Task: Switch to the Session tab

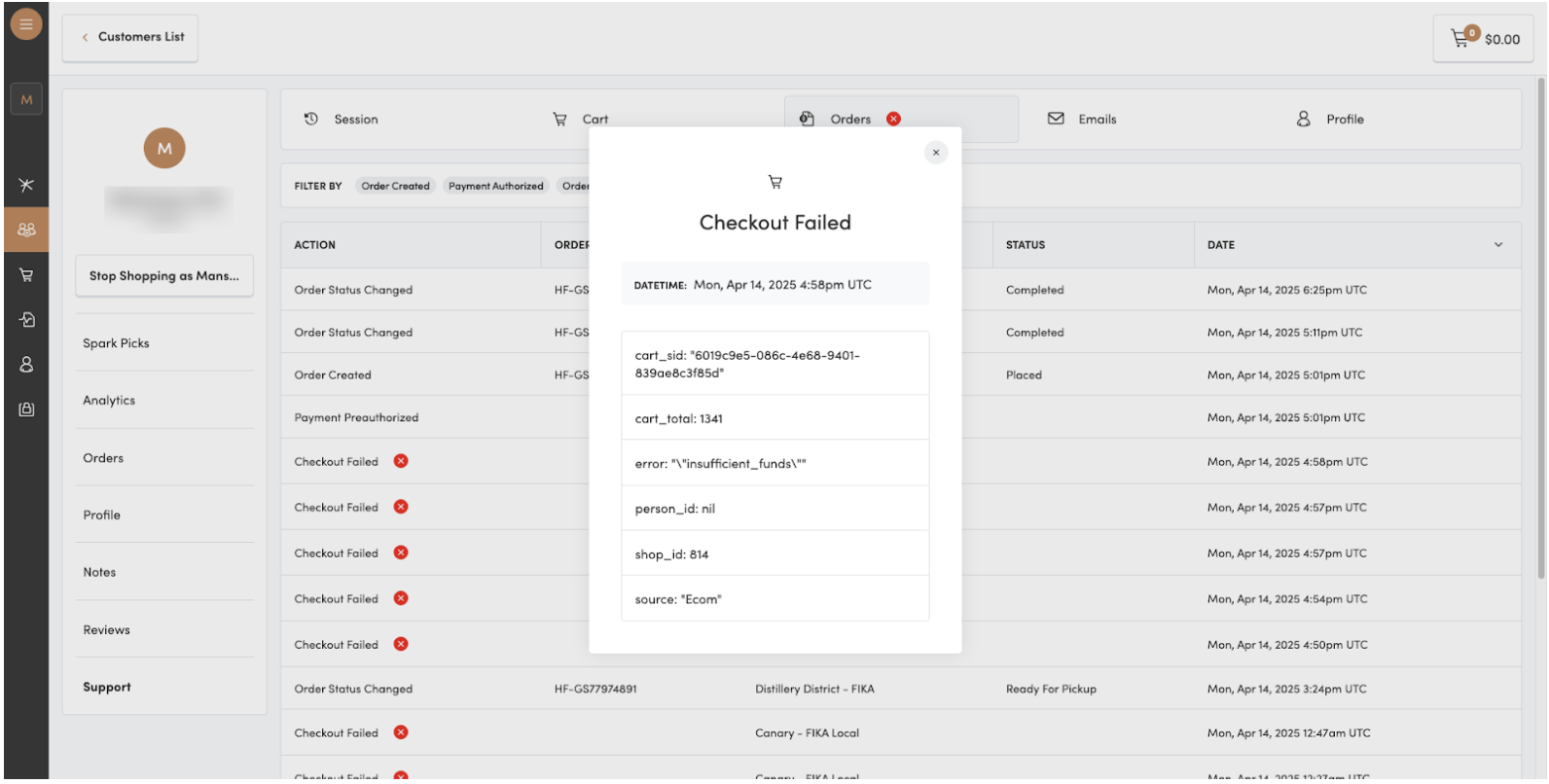Action: (x=342, y=120)
